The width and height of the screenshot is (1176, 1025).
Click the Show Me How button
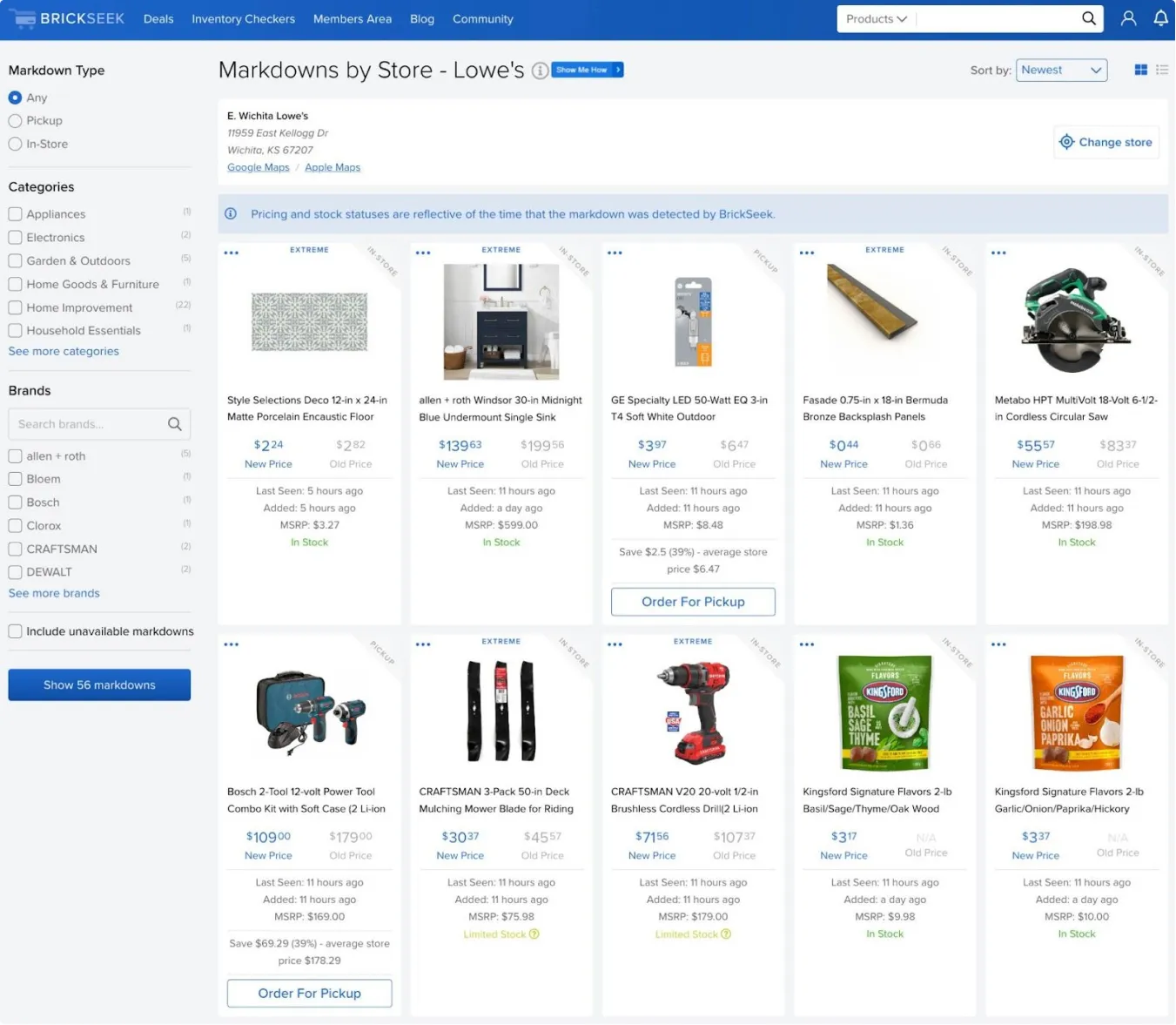tap(588, 70)
